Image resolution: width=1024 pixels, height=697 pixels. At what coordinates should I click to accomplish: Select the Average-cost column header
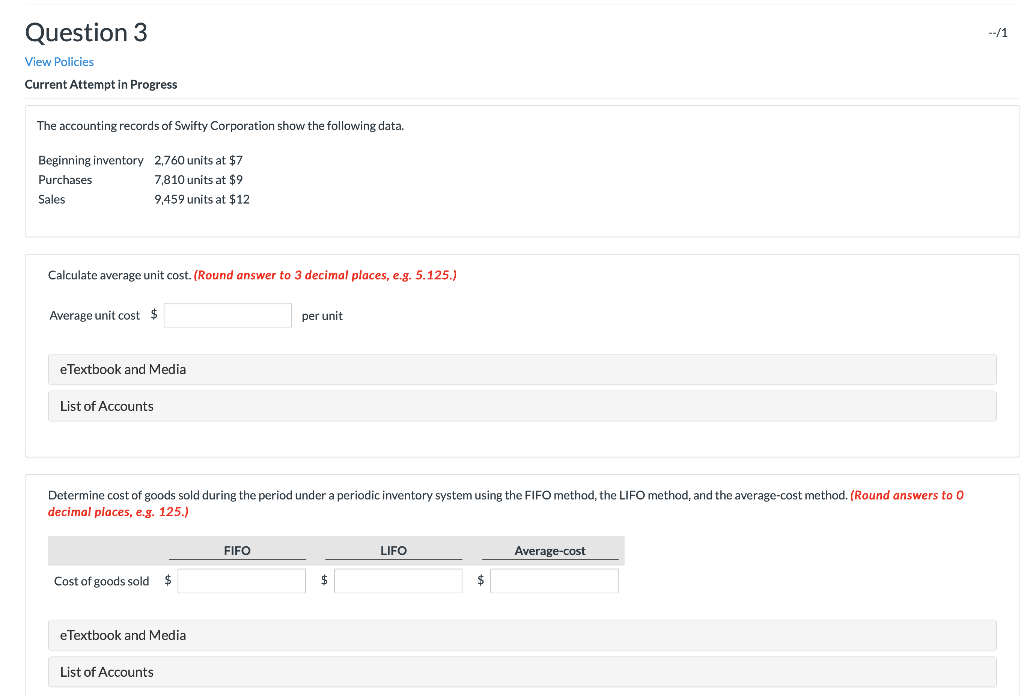551,550
